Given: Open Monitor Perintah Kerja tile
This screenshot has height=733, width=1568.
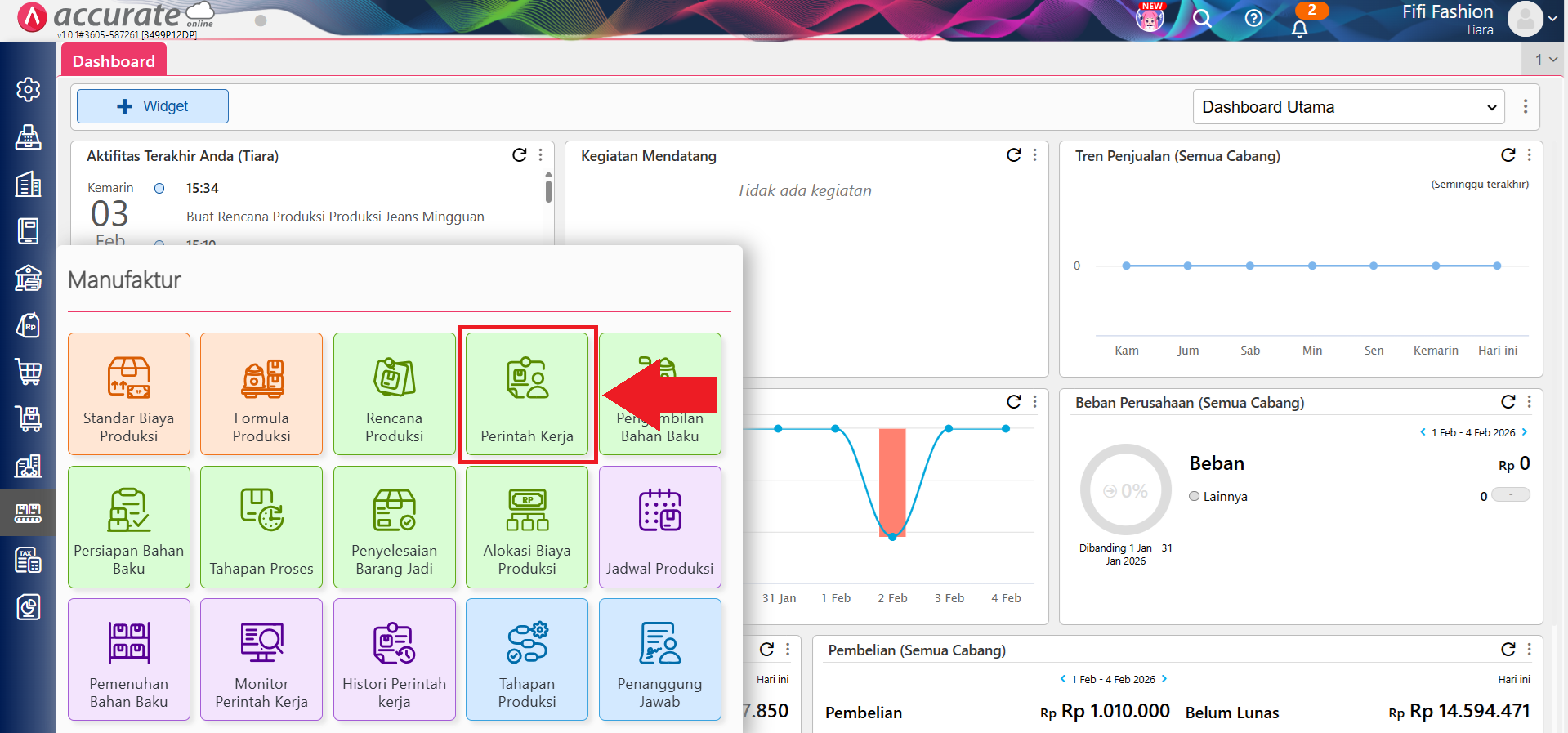Looking at the screenshot, I should (x=261, y=659).
